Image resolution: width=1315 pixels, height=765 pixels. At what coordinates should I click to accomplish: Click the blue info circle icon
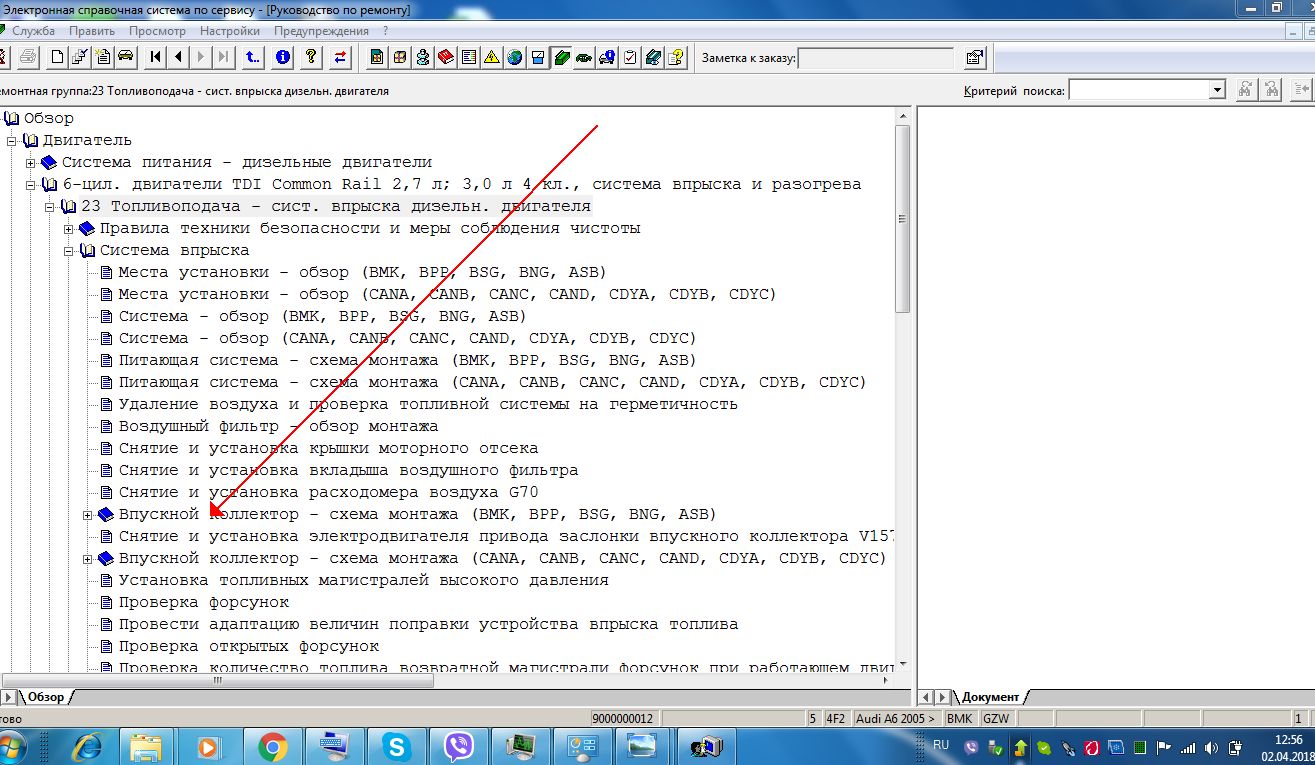(283, 57)
